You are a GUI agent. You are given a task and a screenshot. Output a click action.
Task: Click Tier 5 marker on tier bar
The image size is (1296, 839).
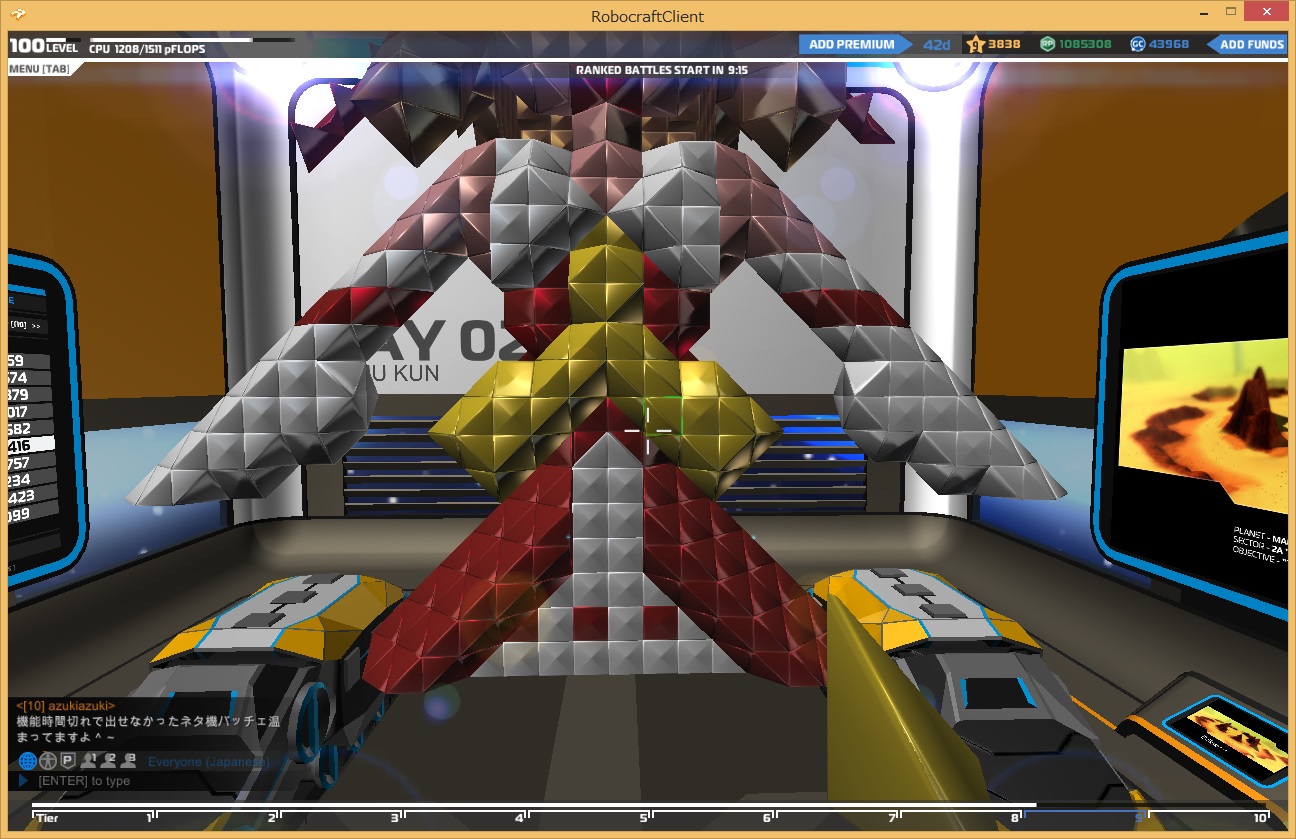coord(644,817)
